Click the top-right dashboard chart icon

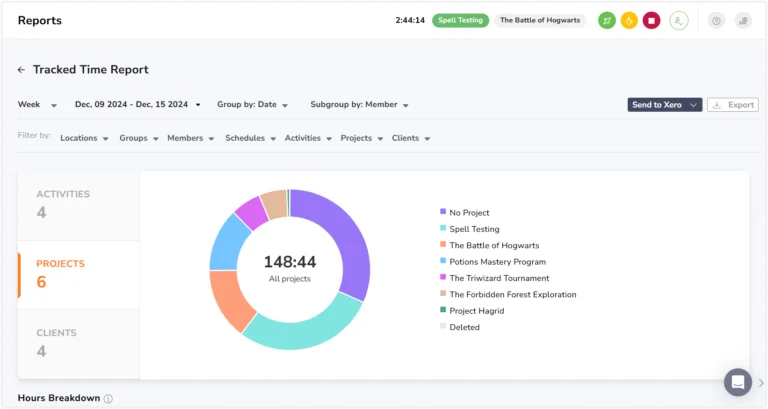[743, 21]
